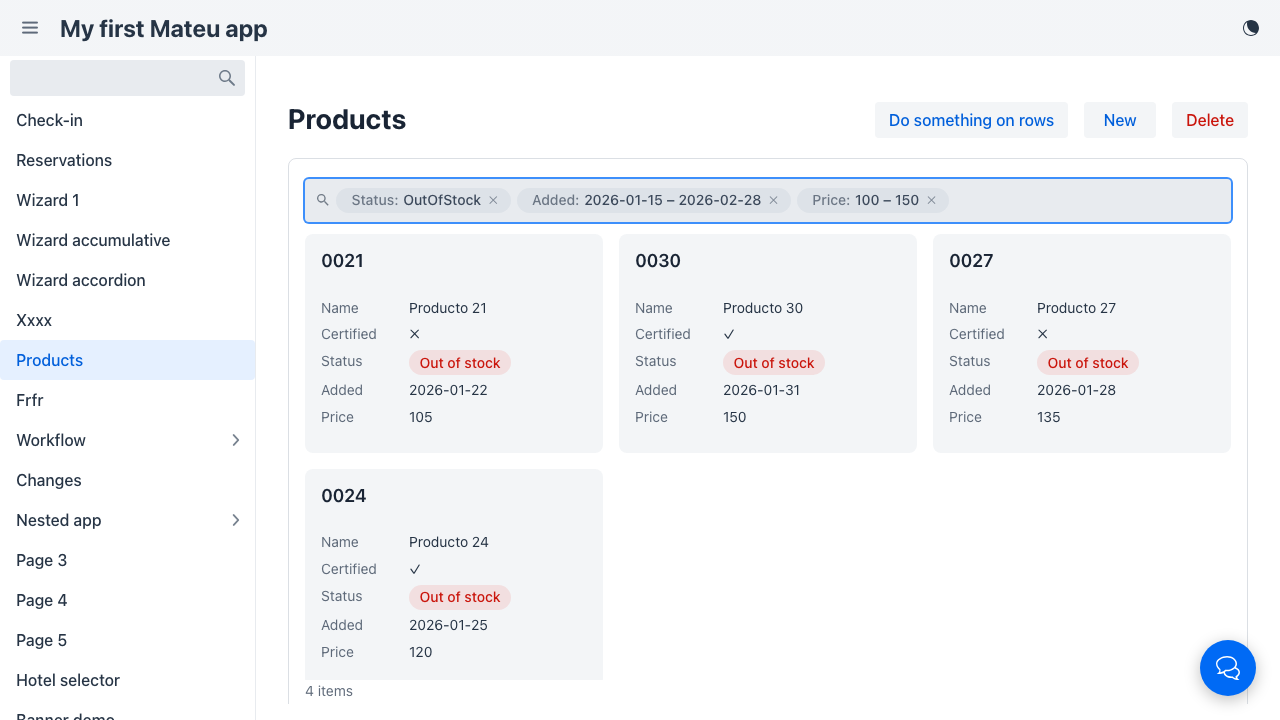Click the name Producto 24
This screenshot has height=720, width=1280.
[x=449, y=542]
